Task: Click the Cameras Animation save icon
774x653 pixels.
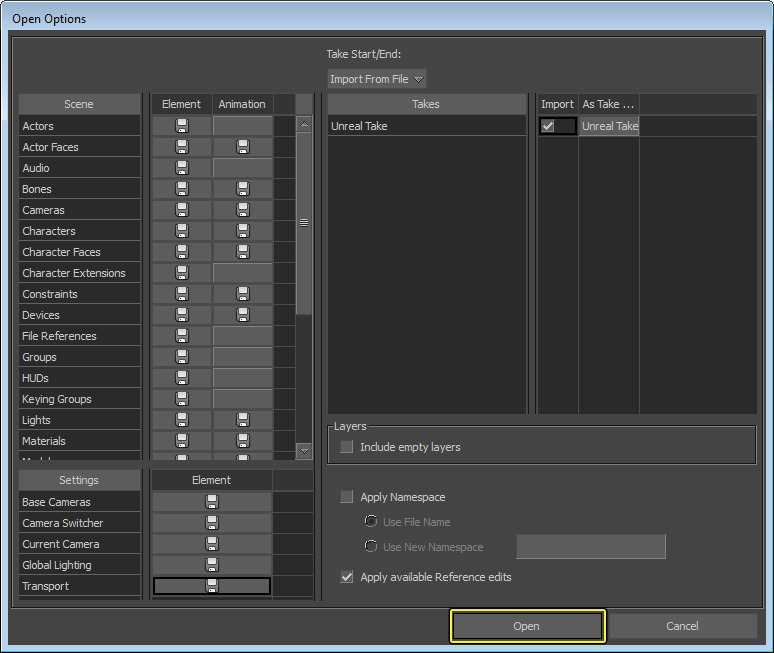Action: 242,210
